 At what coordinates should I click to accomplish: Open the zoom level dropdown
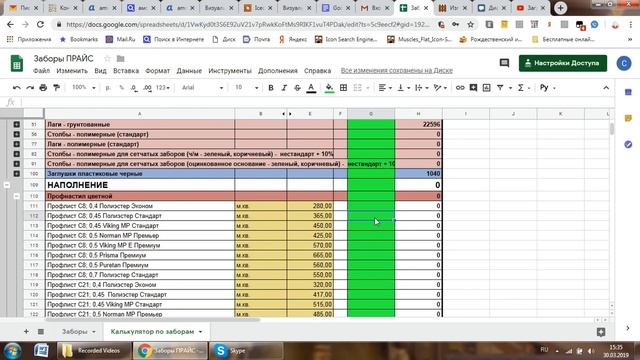tap(83, 88)
